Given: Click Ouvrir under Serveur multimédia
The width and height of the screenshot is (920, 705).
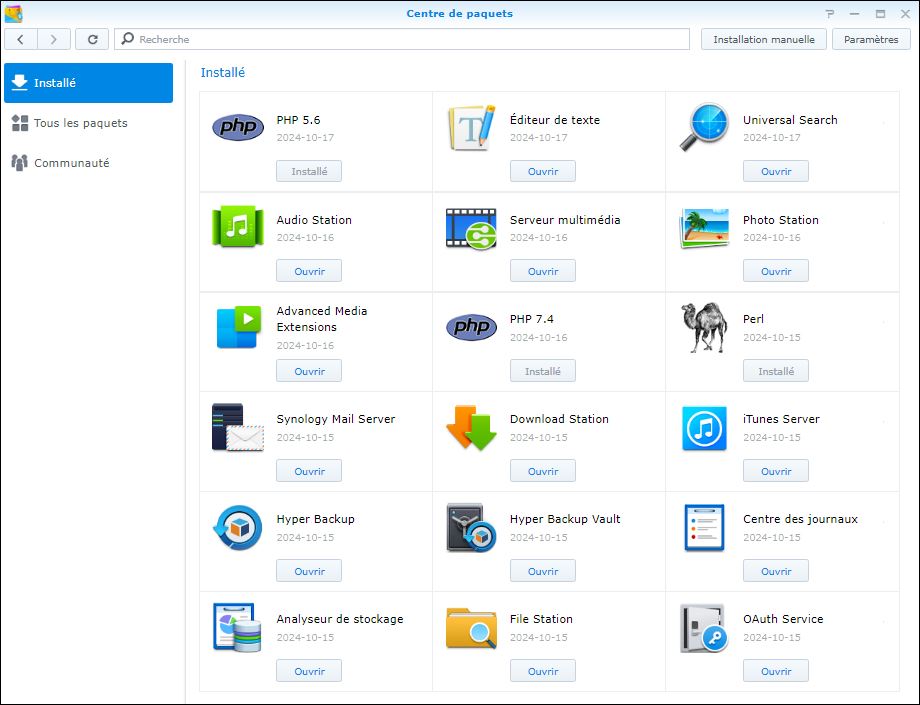Looking at the screenshot, I should click(543, 271).
